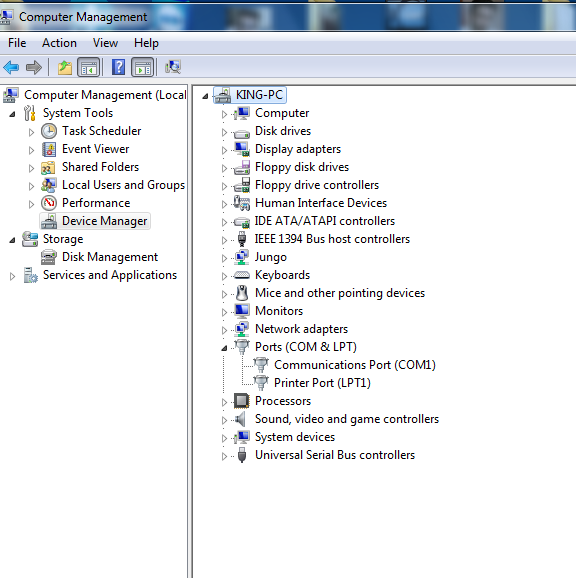Collapse the Ports (COM & LPT) category
The image size is (576, 578).
coord(224,348)
